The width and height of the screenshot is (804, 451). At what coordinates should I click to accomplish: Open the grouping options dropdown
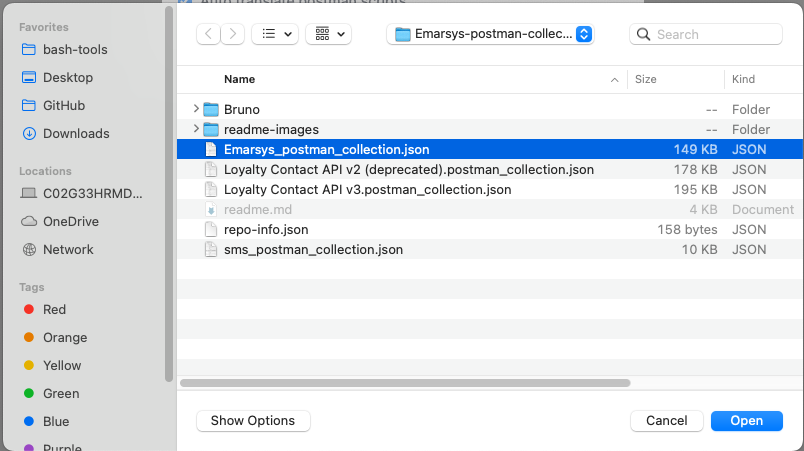click(329, 34)
